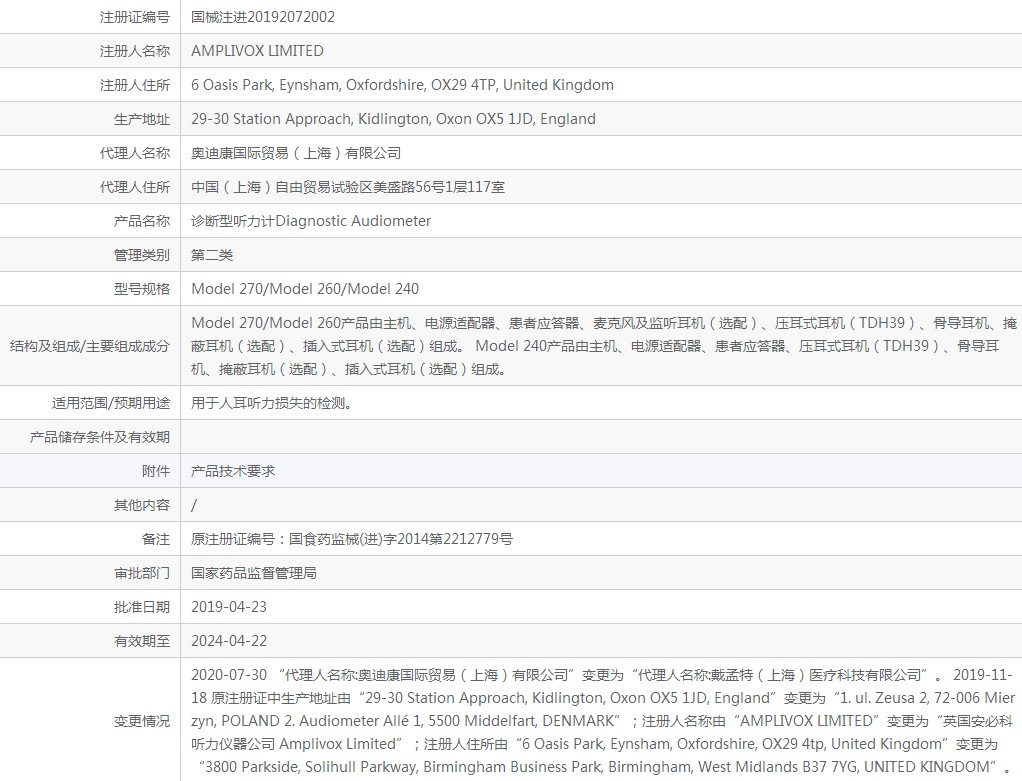This screenshot has width=1022, height=781.
Task: Click the 其他内容 label
Action: [x=141, y=505]
